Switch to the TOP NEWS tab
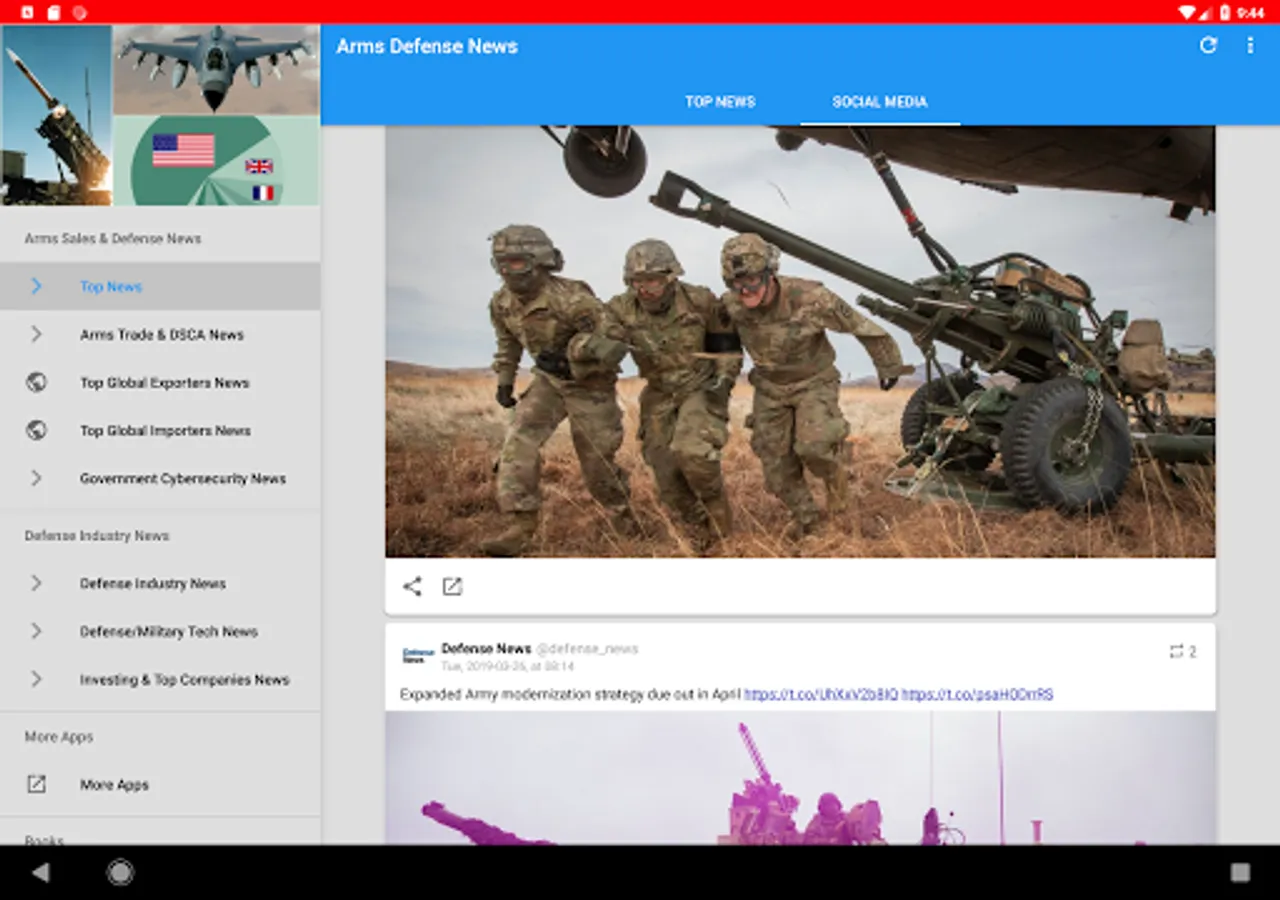 (x=720, y=101)
